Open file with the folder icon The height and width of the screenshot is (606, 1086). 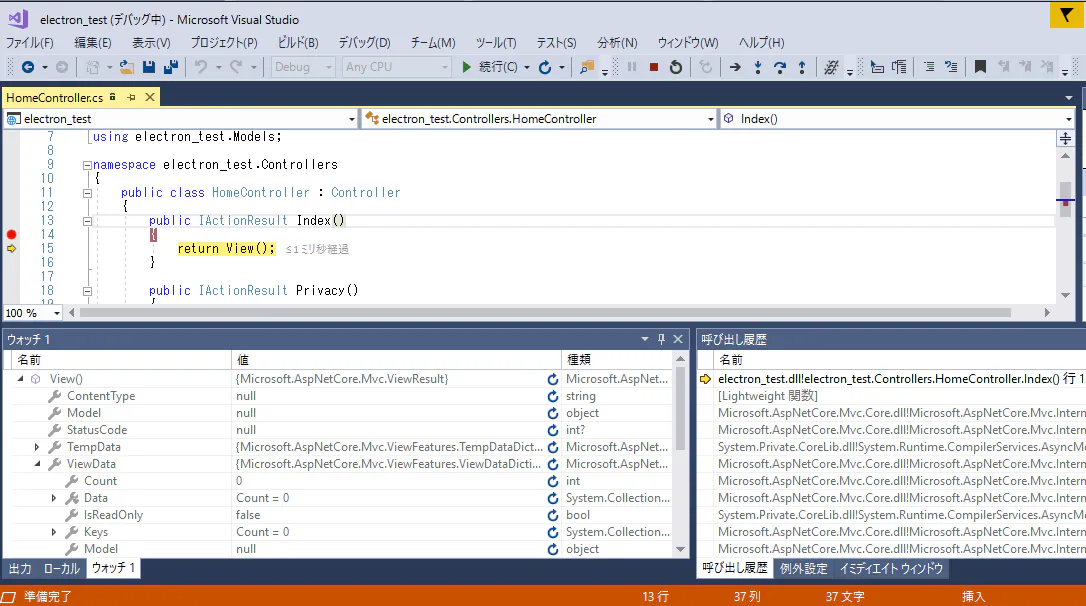[126, 67]
